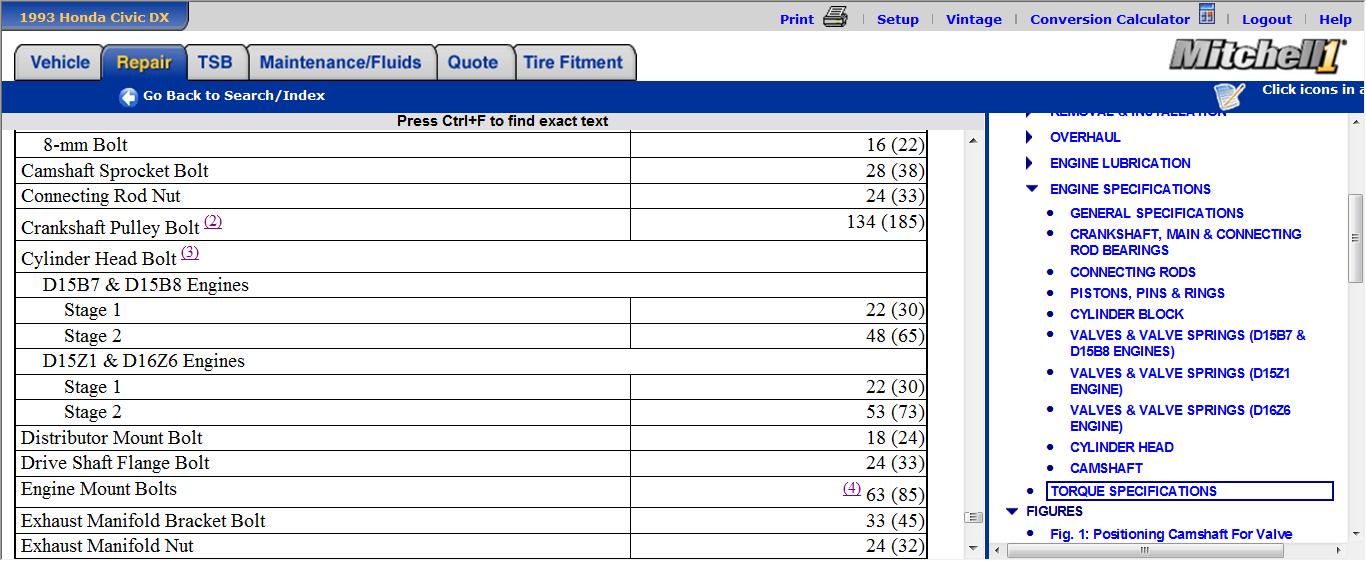
Task: Open Valves & Valve Springs (D15Z1 Engine)
Action: (x=1180, y=381)
